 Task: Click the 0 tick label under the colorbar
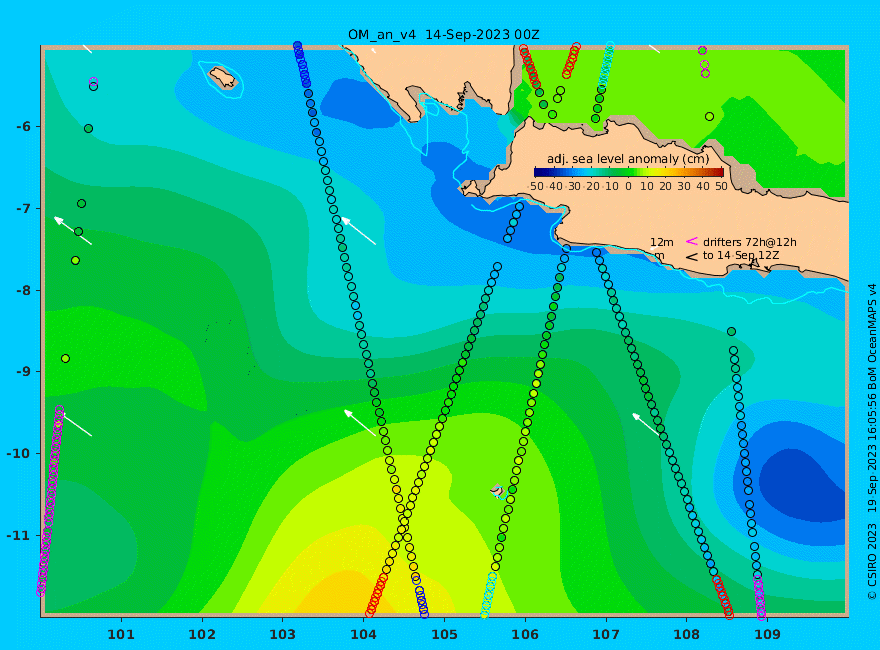(629, 186)
